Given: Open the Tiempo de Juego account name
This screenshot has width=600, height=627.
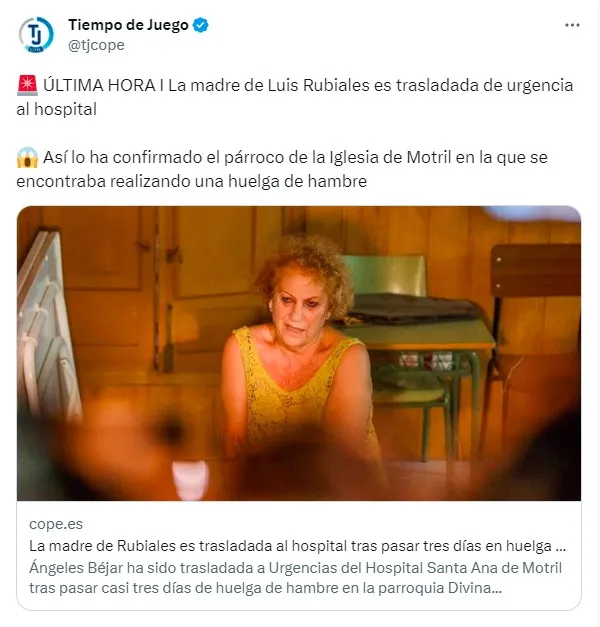Looking at the screenshot, I should [x=128, y=25].
